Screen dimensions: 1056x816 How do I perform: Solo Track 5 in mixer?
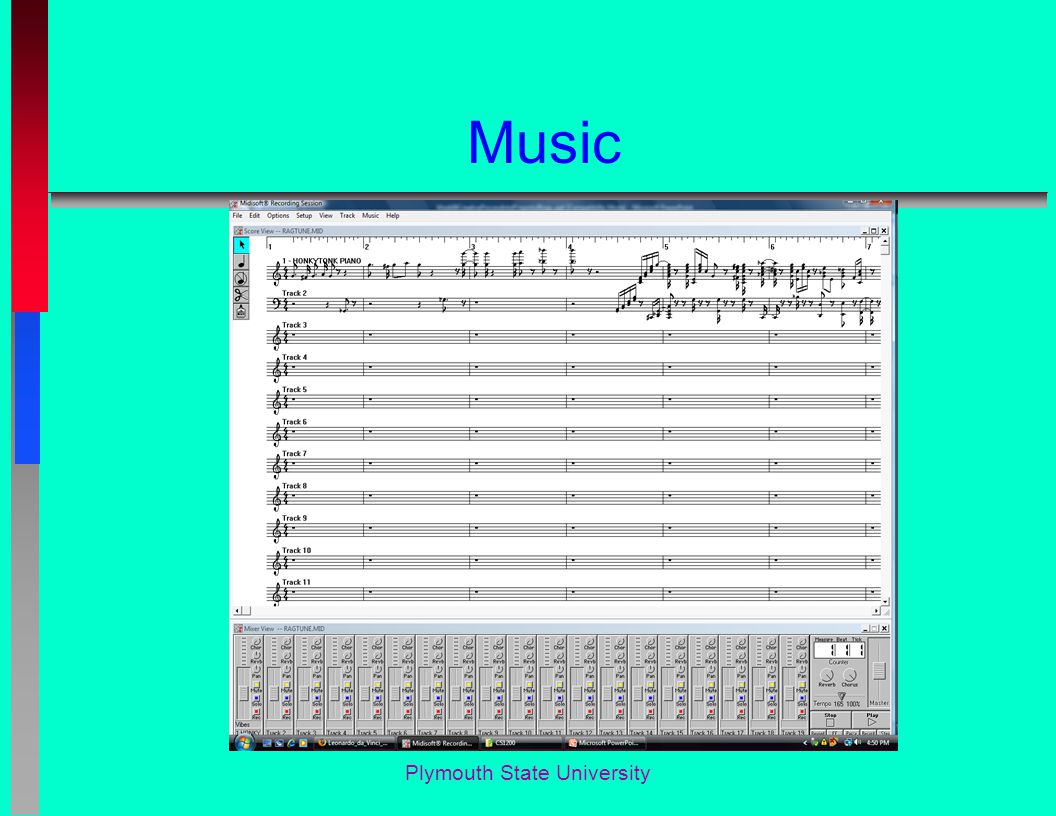(378, 698)
